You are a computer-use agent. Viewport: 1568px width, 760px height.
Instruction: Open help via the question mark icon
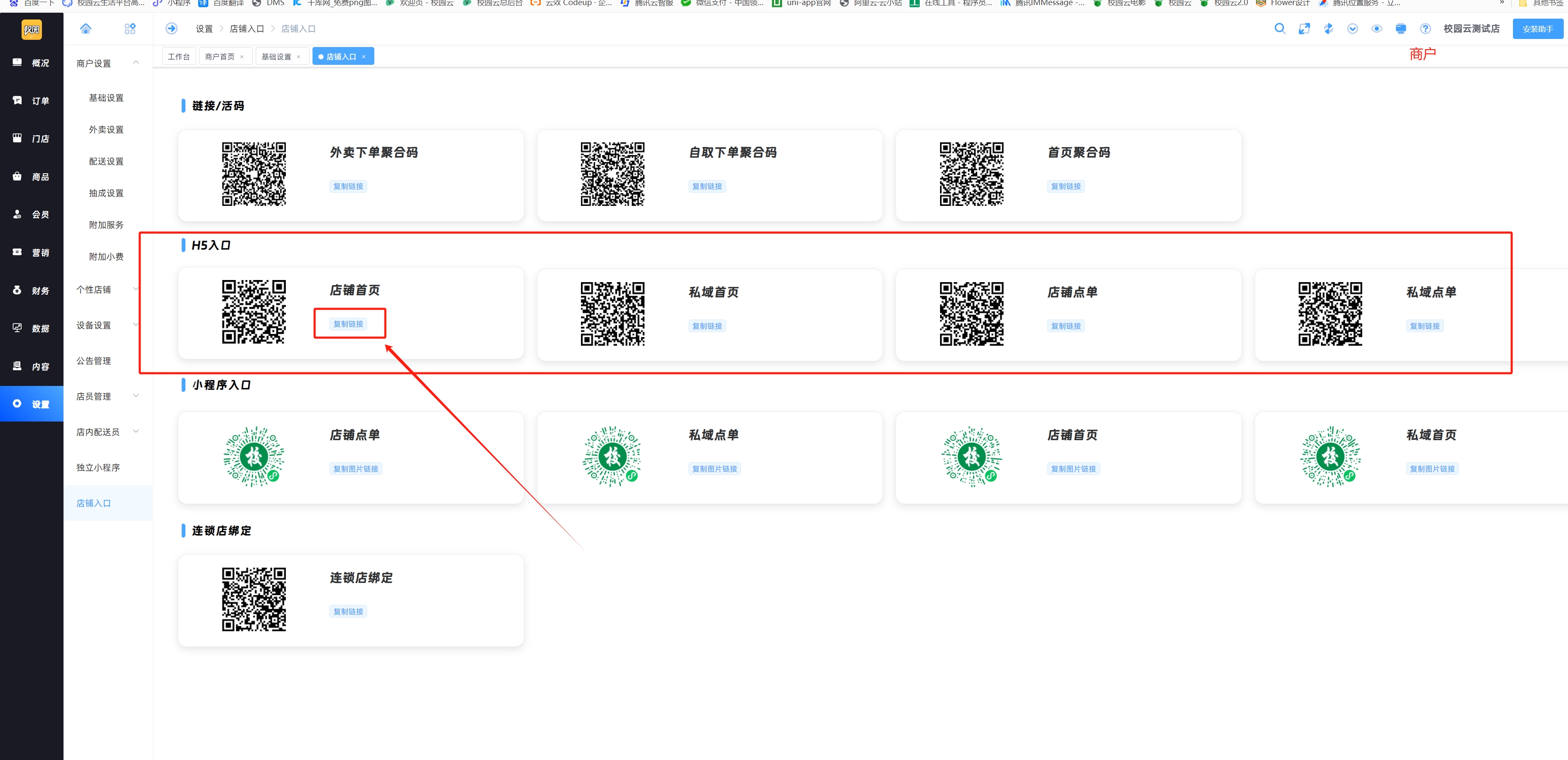[1425, 29]
